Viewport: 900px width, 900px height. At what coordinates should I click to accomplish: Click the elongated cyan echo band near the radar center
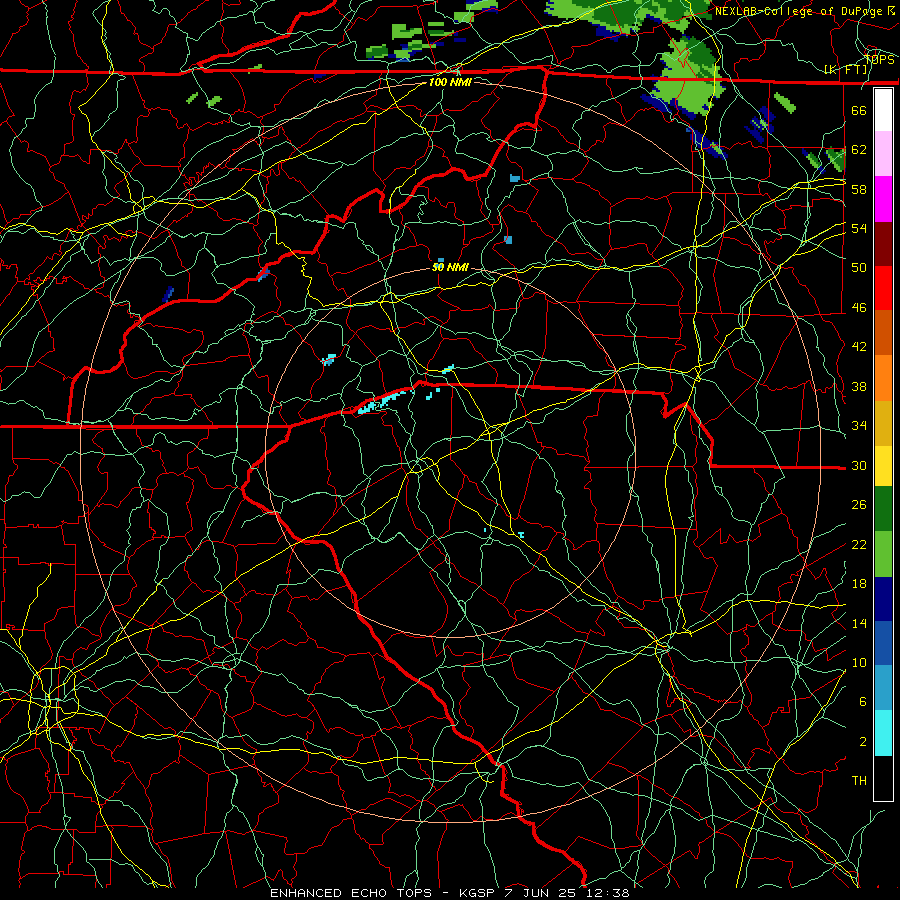(x=383, y=400)
